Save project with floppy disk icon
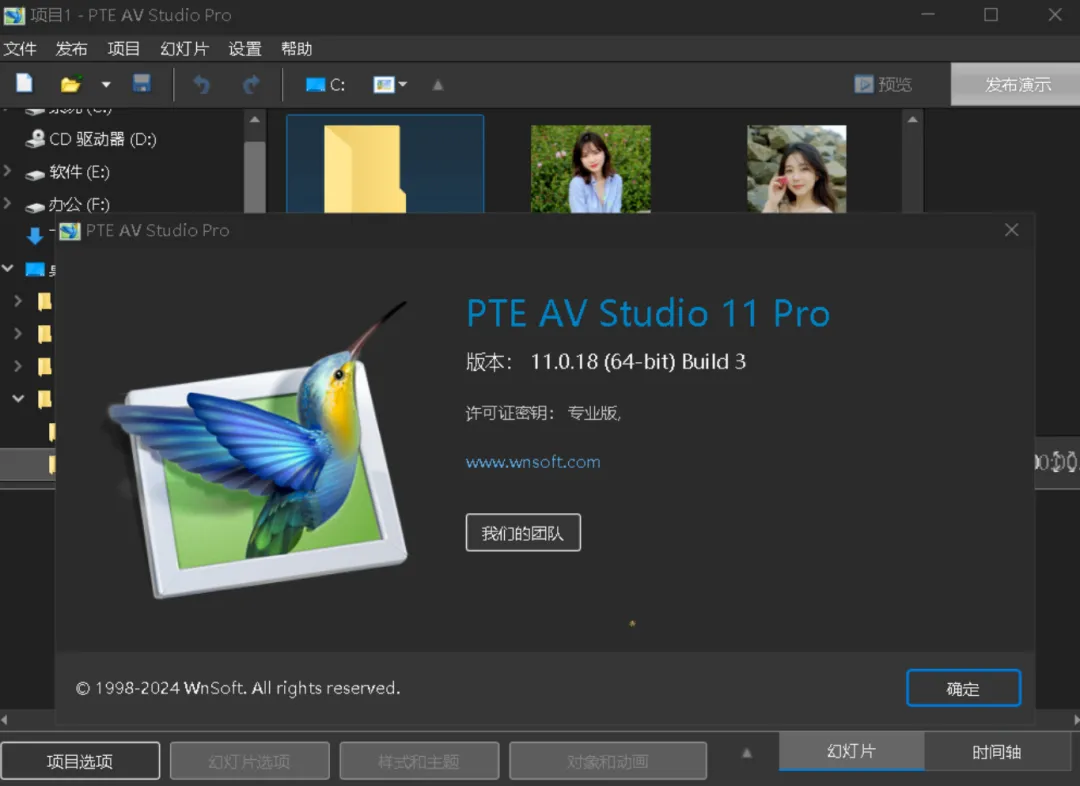 tap(141, 84)
